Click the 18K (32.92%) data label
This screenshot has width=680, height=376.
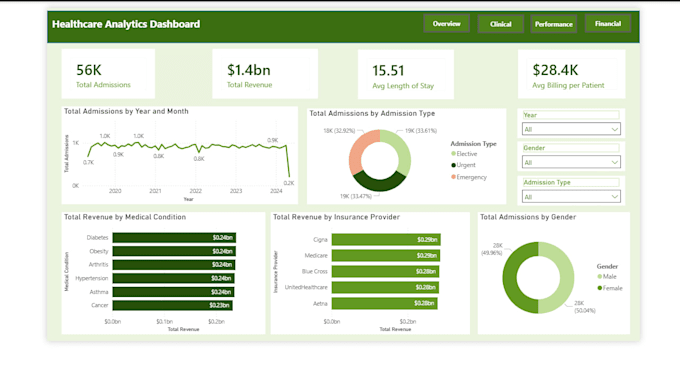click(x=339, y=131)
